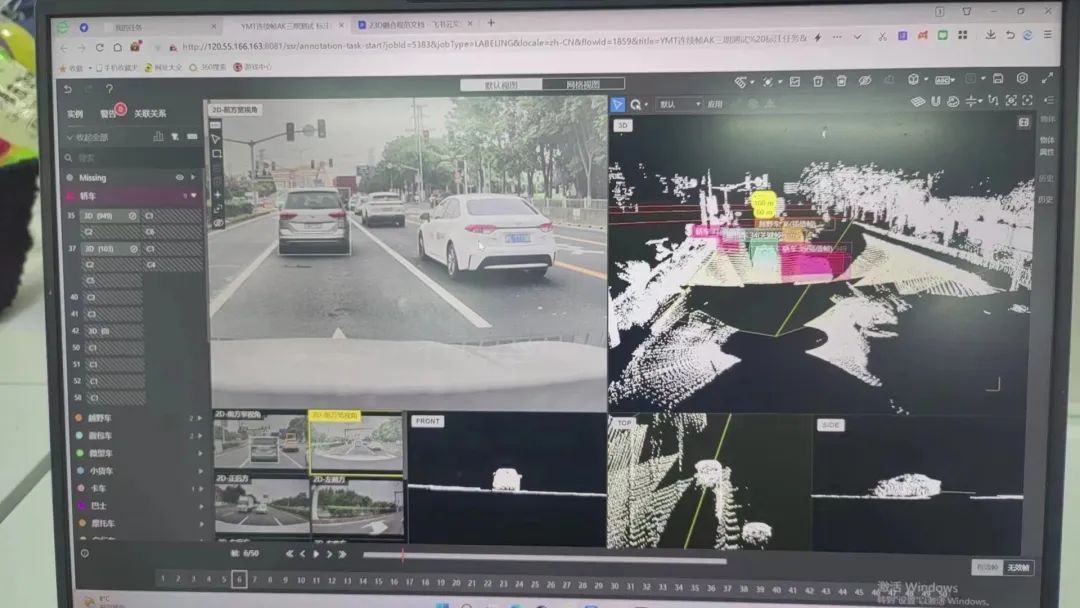Screen dimensions: 1080x608
Task: Toggle the hide eye-slash icon in top toolbar
Action: (x=865, y=81)
